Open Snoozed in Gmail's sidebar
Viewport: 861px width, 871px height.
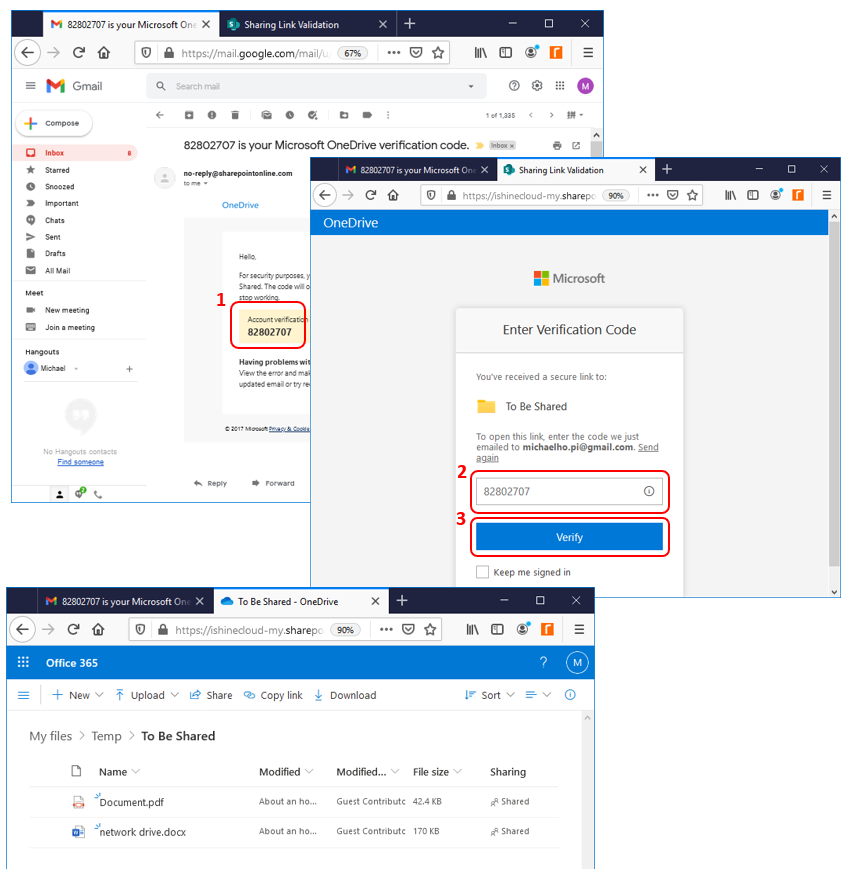[59, 187]
